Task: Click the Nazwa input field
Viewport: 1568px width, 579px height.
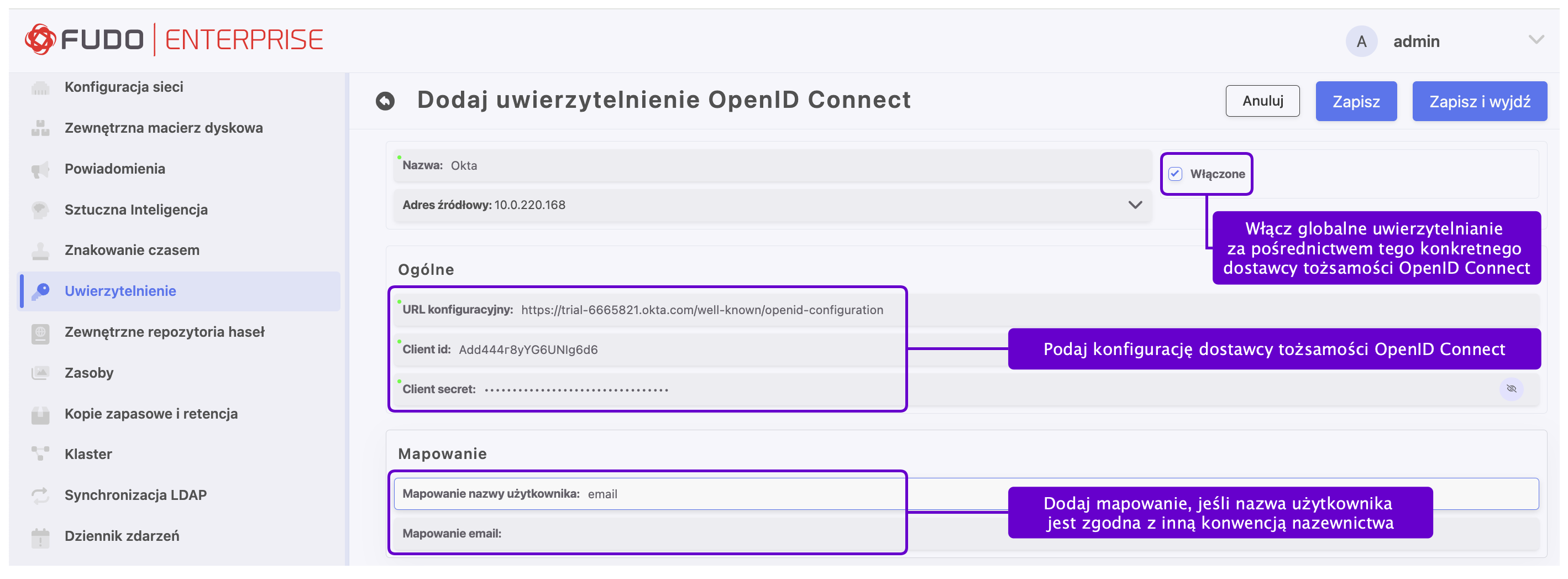Action: tap(791, 165)
